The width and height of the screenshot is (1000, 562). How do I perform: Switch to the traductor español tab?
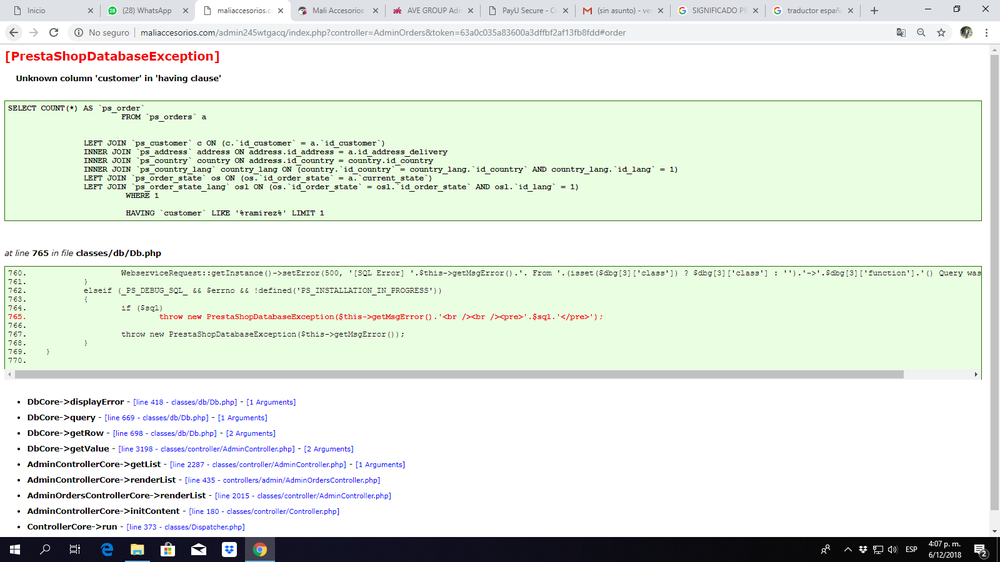pyautogui.click(x=813, y=11)
